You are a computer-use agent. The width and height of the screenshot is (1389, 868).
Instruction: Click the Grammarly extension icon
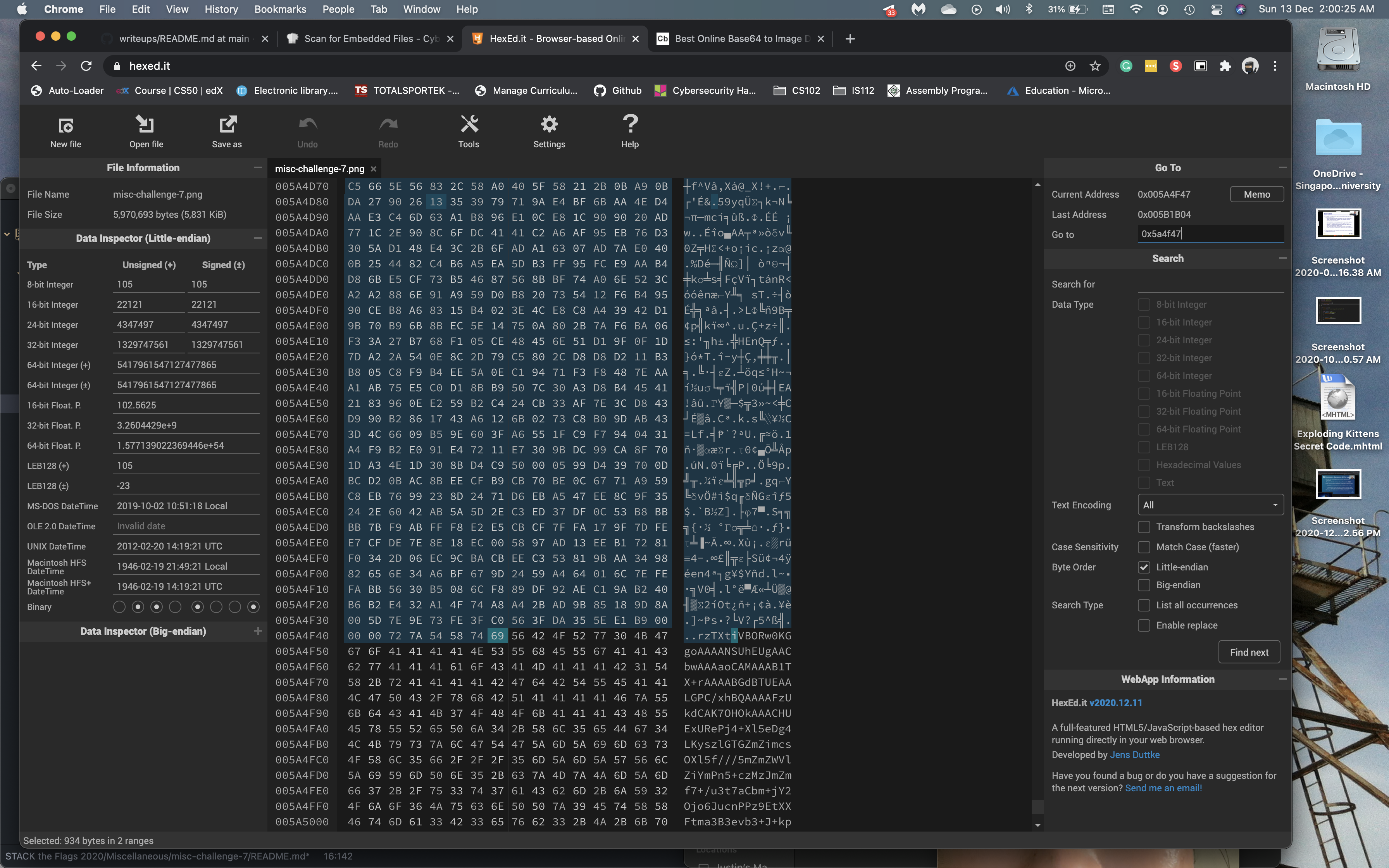(x=1126, y=66)
